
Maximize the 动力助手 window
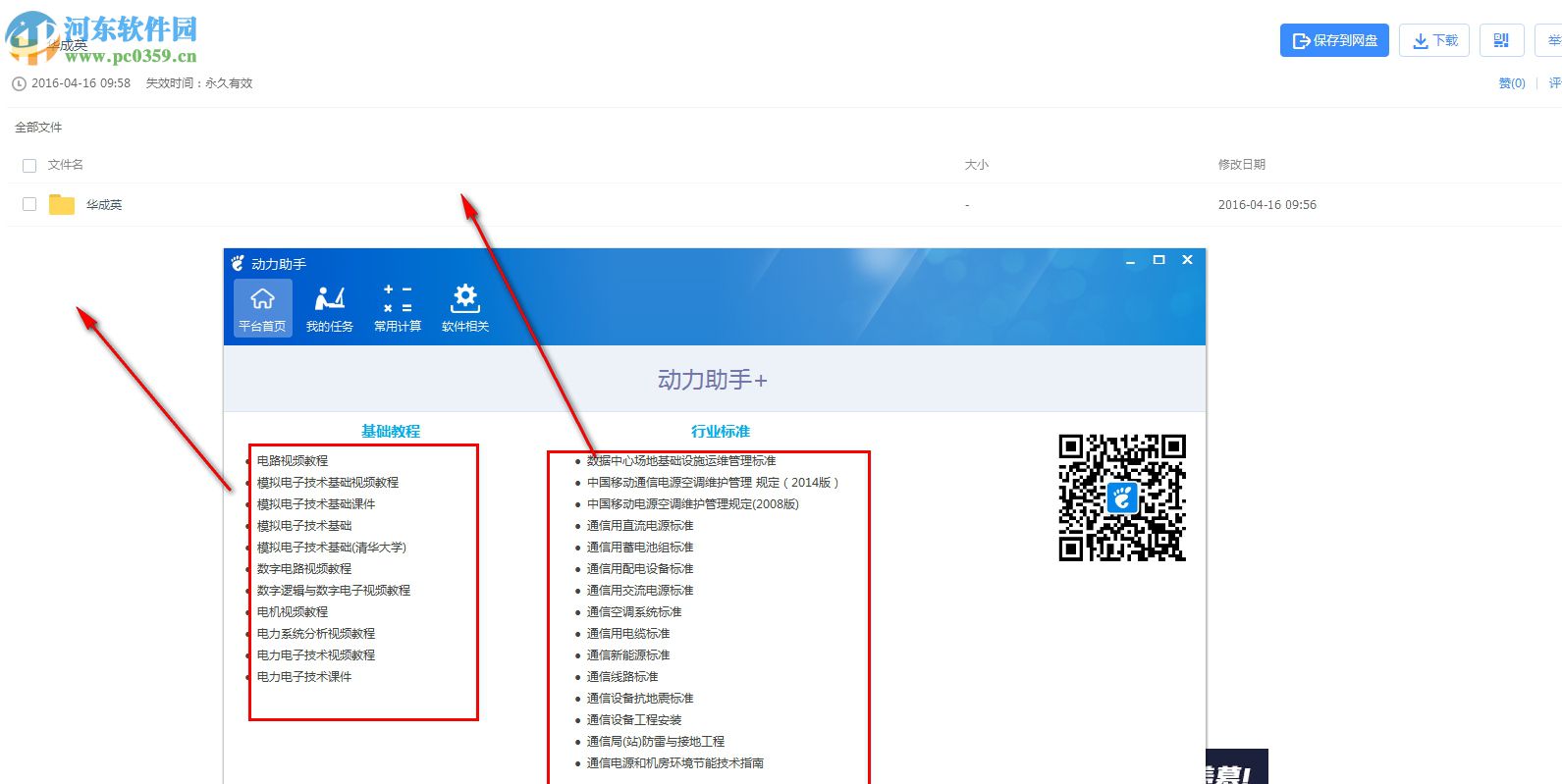pyautogui.click(x=1158, y=260)
